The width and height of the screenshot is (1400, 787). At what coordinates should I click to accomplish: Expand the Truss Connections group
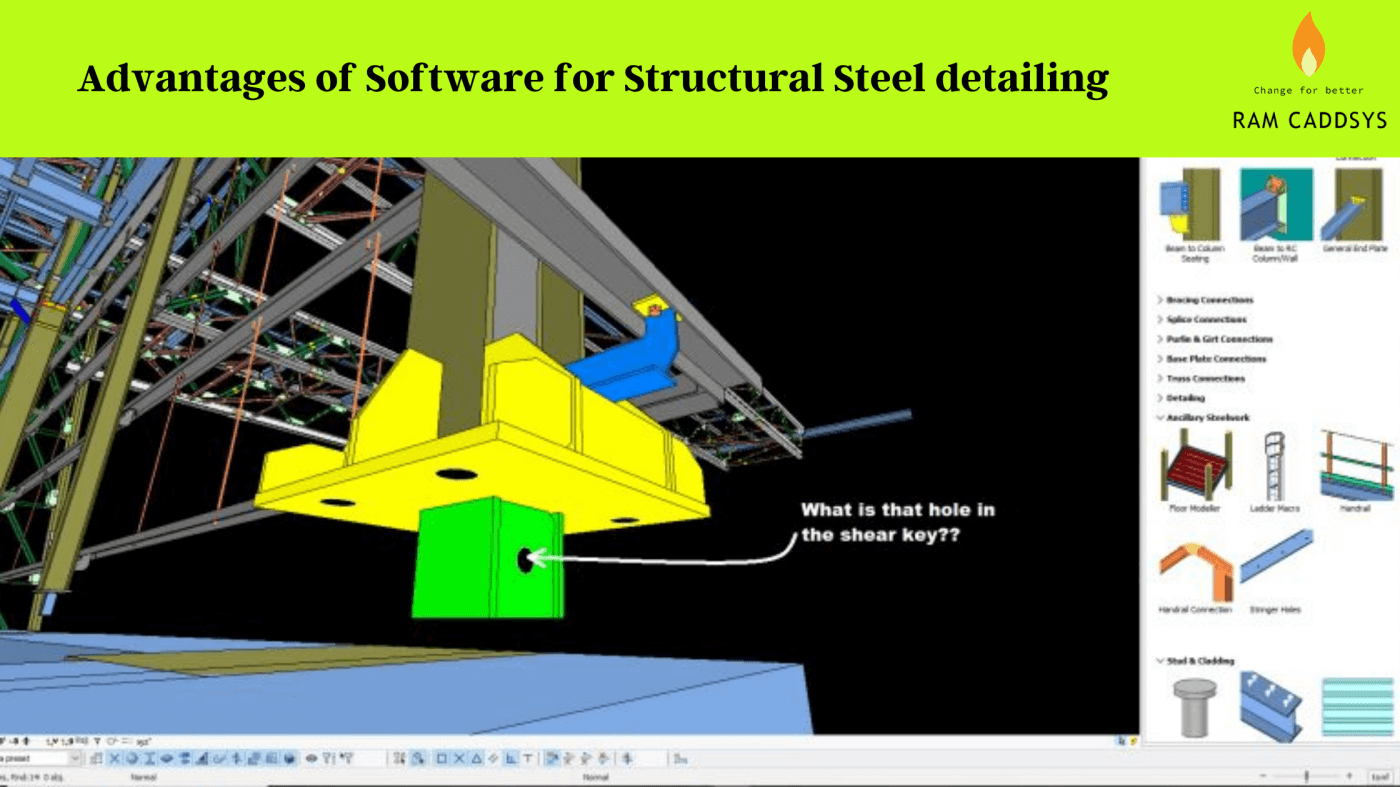coord(1201,378)
